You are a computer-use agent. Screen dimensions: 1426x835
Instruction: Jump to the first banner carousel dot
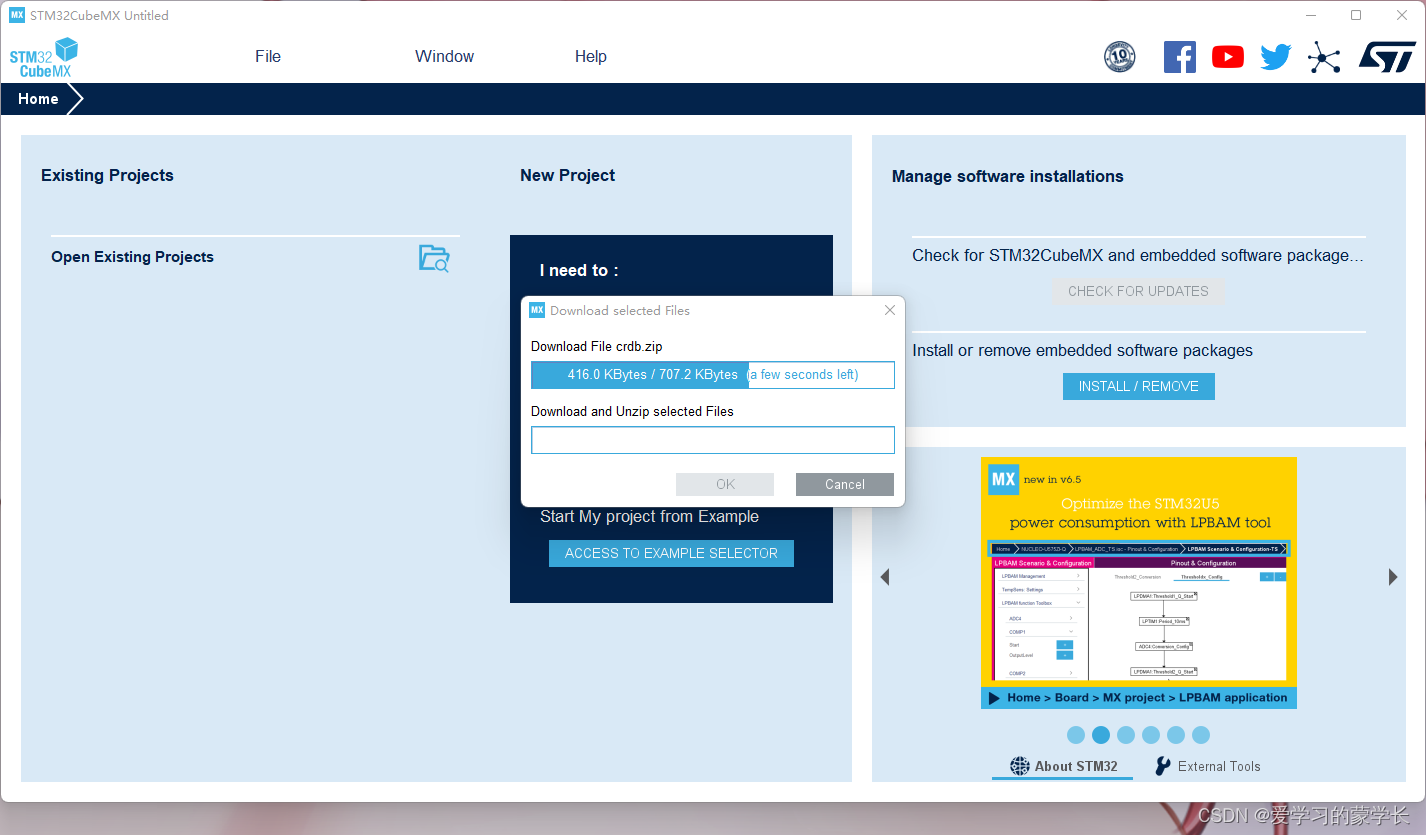[x=1076, y=735]
